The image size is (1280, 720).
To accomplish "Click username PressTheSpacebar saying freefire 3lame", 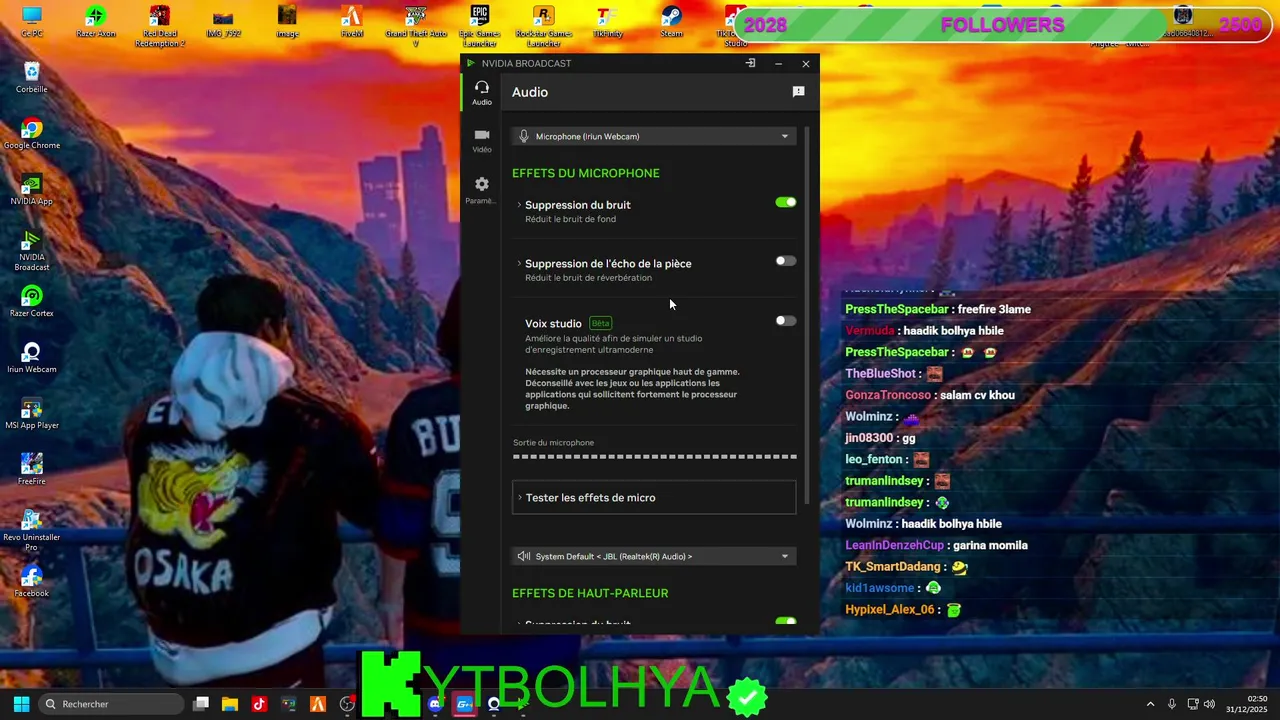I will (x=896, y=309).
